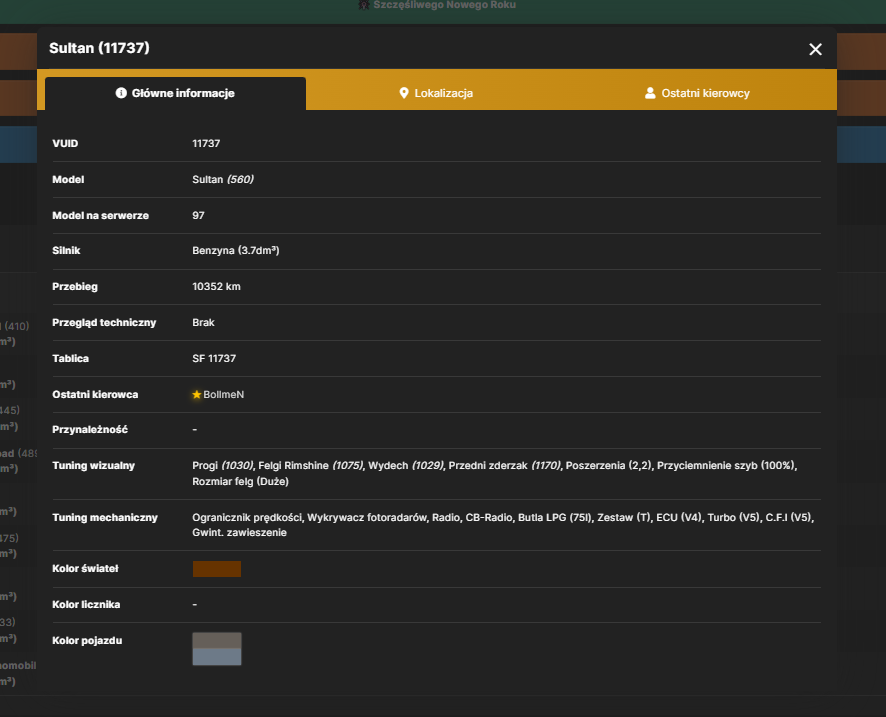
Task: Click the person icon on Ostatni kierowcy
Action: [650, 93]
